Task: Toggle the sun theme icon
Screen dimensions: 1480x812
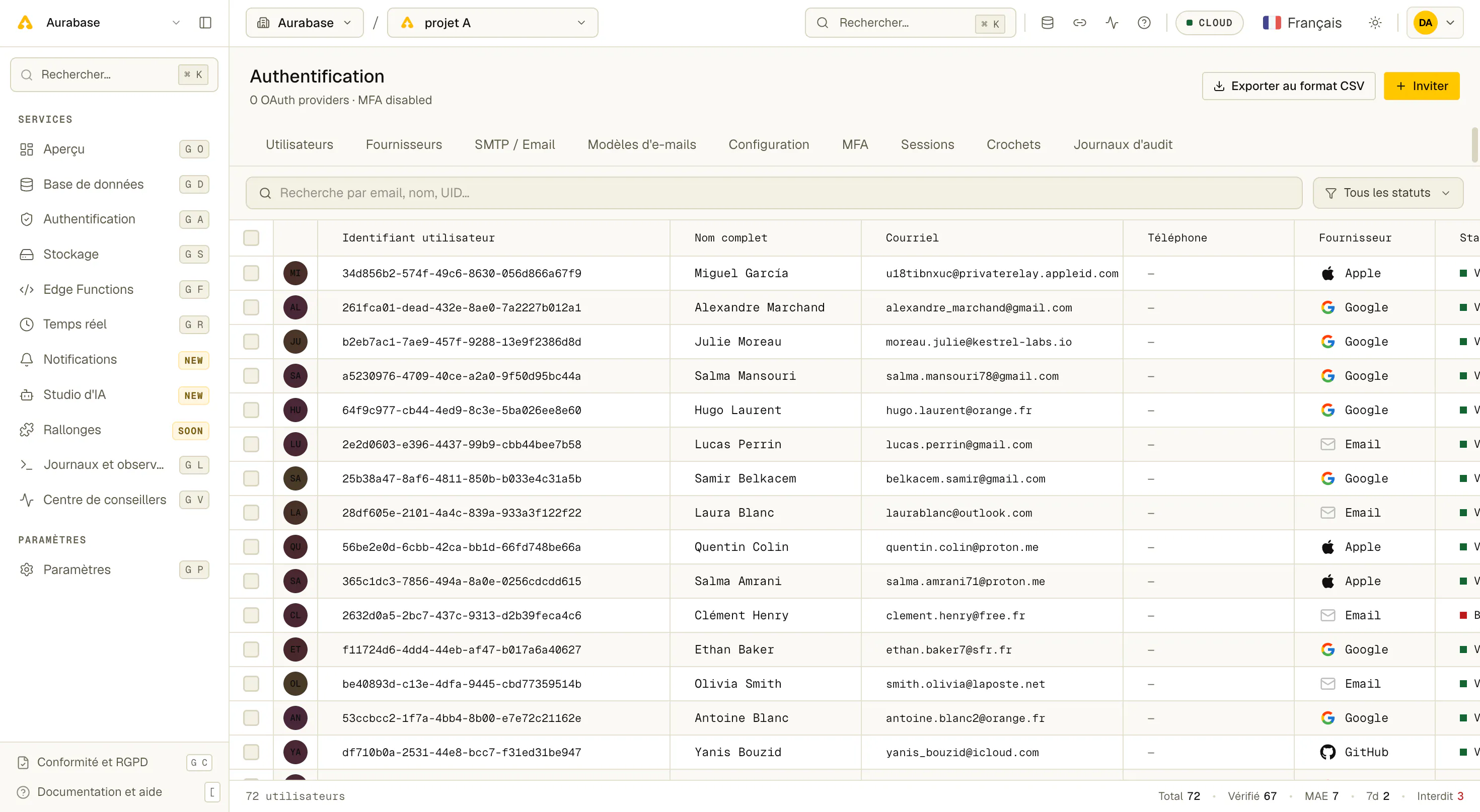Action: 1375,23
